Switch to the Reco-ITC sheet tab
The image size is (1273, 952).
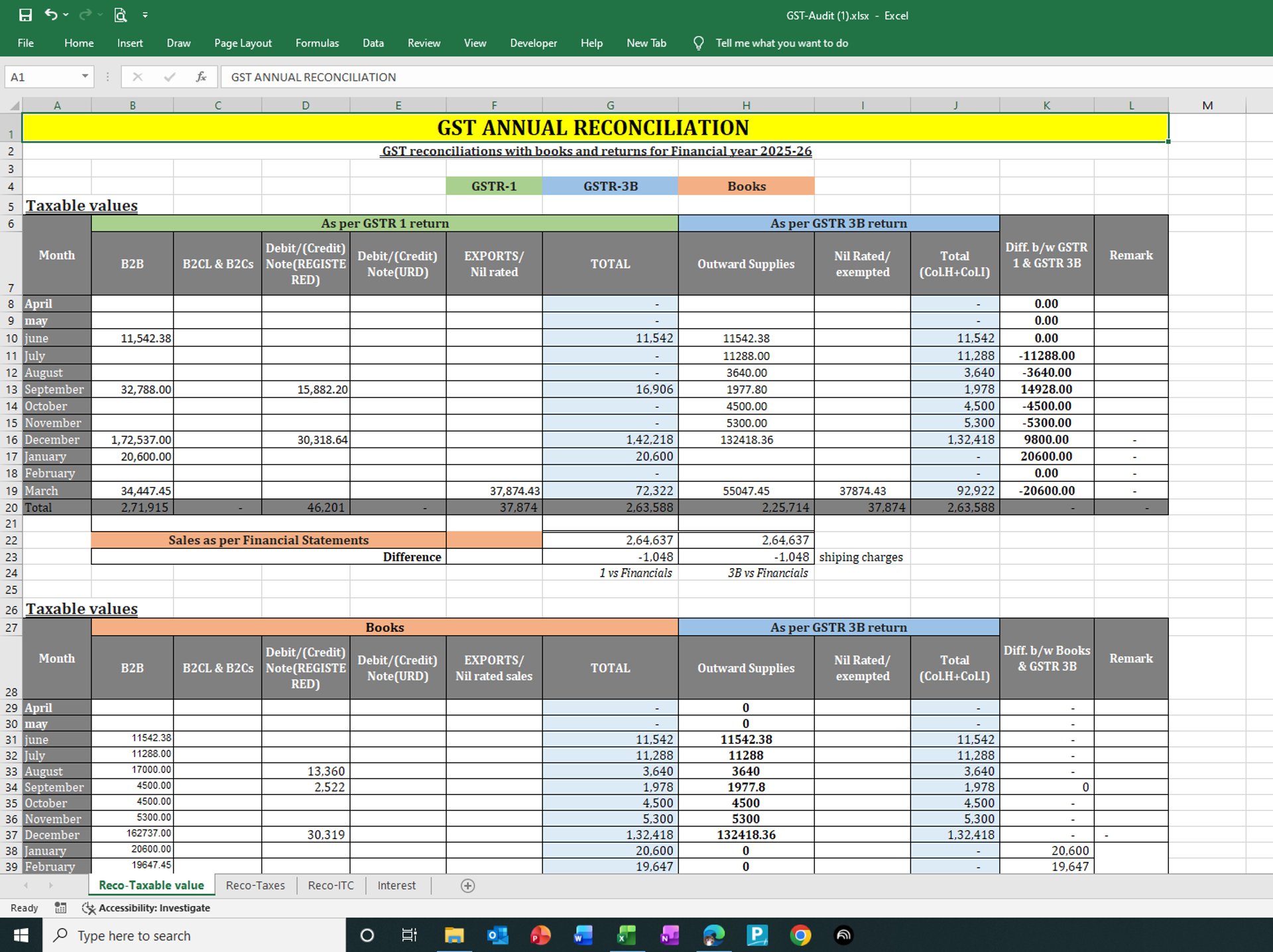pyautogui.click(x=331, y=886)
